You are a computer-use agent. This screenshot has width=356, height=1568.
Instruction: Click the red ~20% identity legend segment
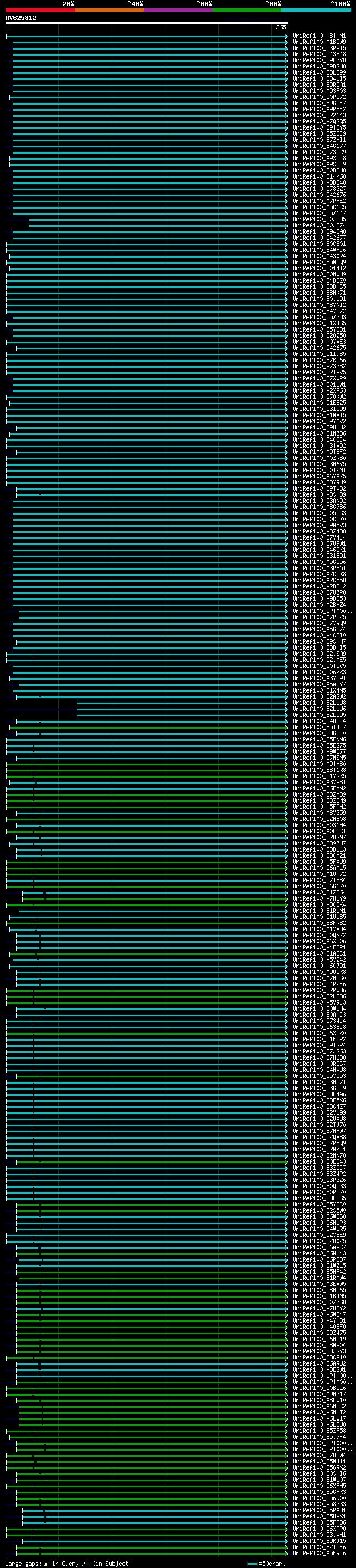click(x=39, y=10)
